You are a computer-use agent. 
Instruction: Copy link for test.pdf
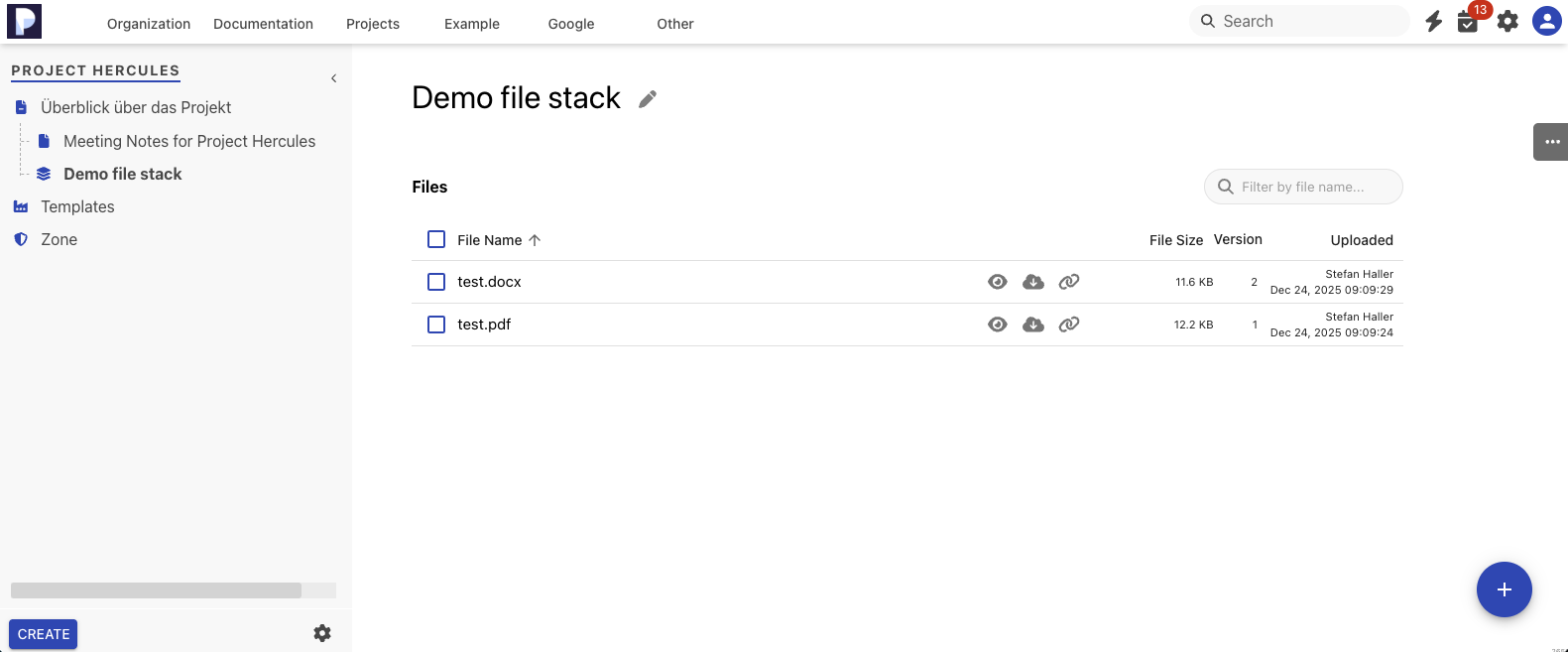tap(1069, 325)
